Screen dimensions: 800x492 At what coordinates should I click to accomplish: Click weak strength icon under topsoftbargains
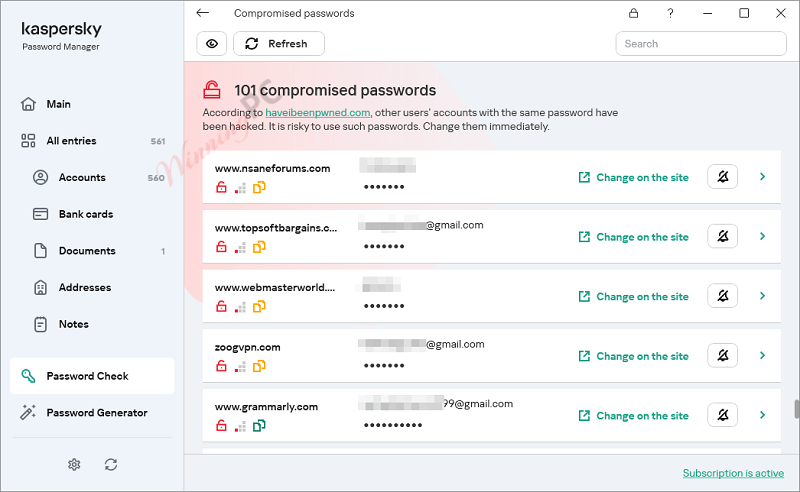240,248
